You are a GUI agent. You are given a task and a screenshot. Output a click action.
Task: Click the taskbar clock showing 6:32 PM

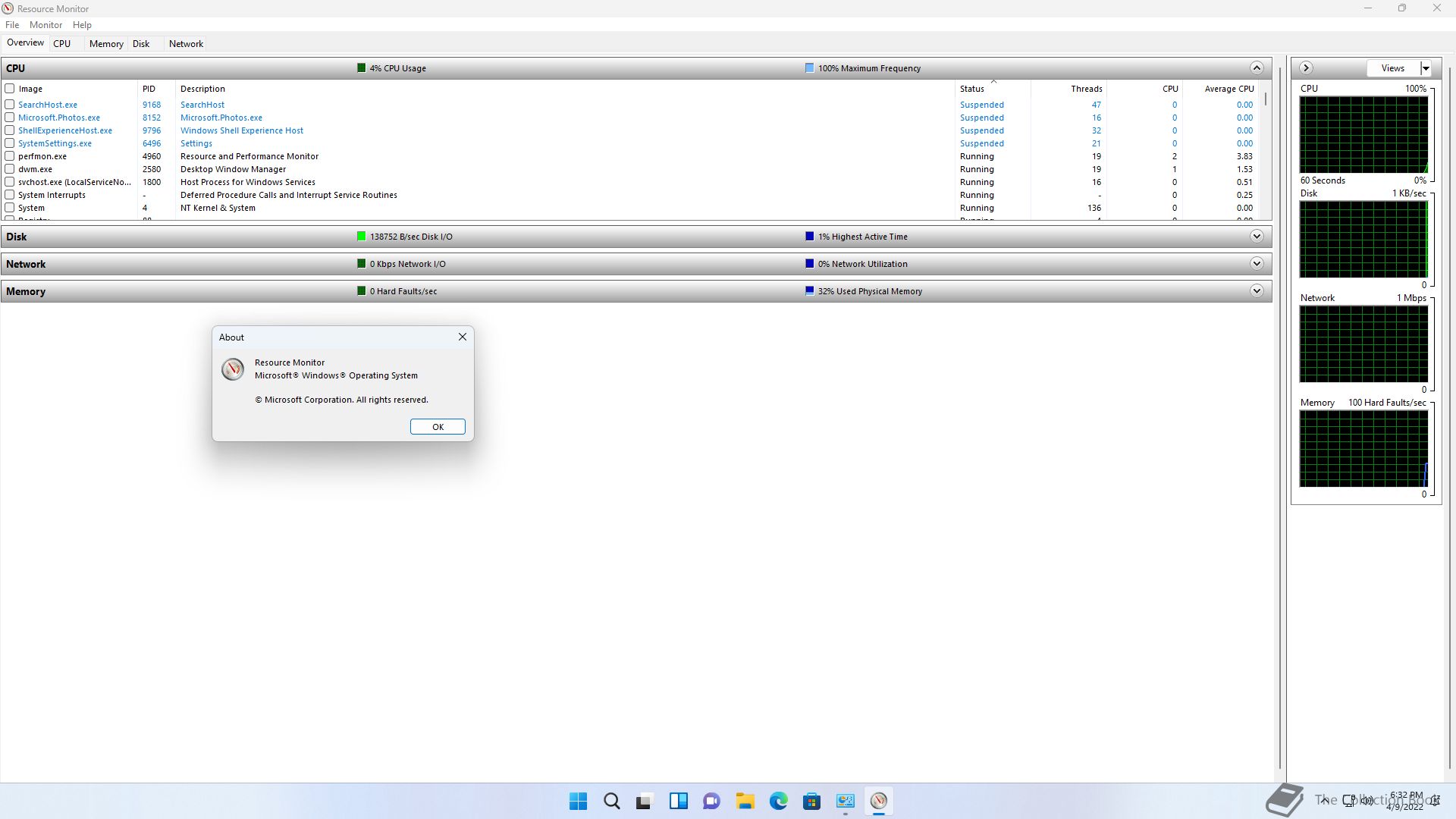pos(1405,801)
